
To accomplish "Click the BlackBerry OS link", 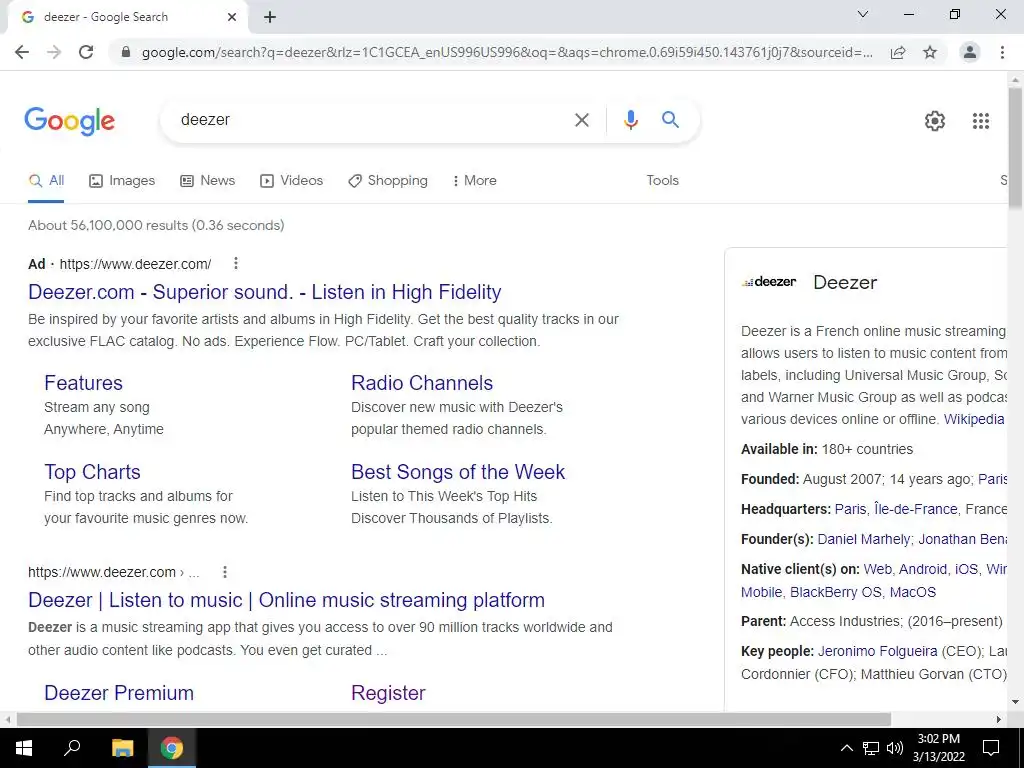I will click(835, 592).
